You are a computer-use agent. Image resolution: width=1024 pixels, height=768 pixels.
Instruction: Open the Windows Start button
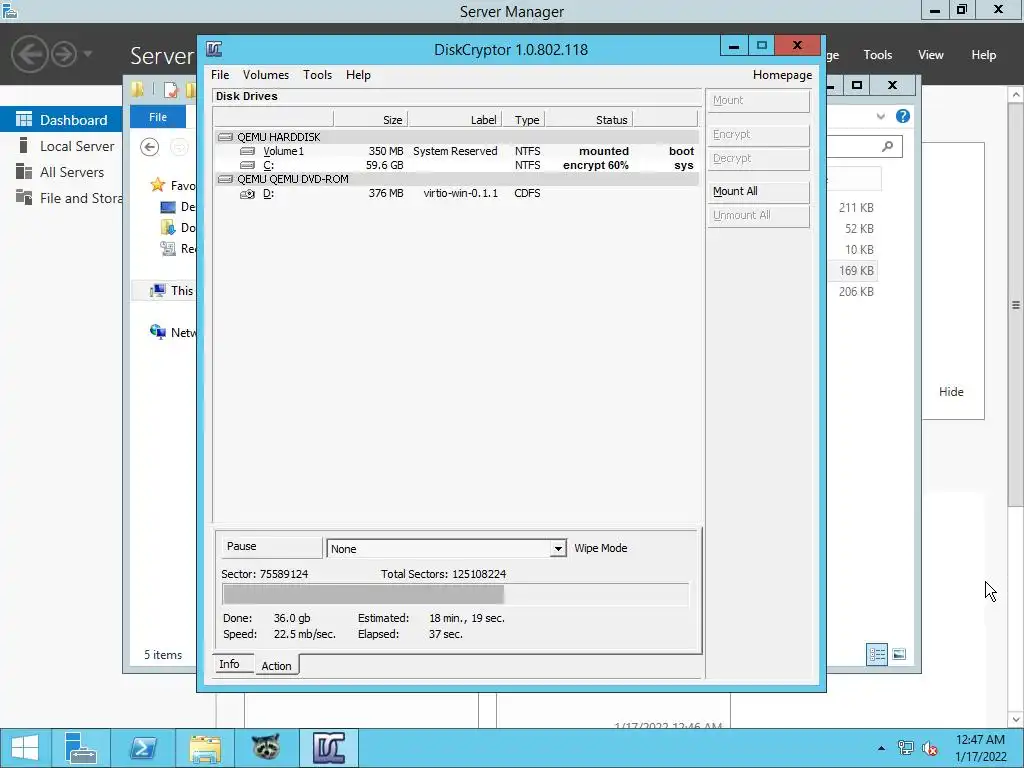tap(25, 748)
